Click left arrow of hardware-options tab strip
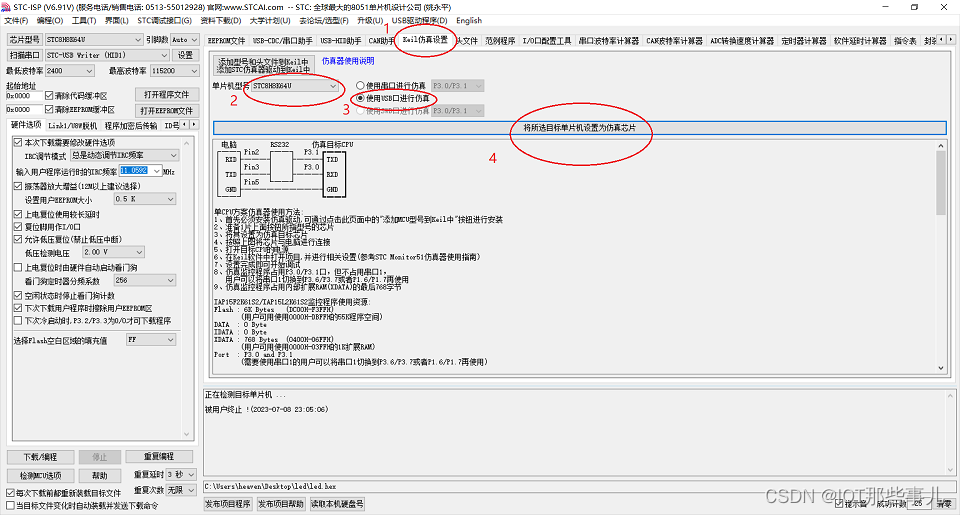Screen dimensions: 960x515 [x=185, y=125]
